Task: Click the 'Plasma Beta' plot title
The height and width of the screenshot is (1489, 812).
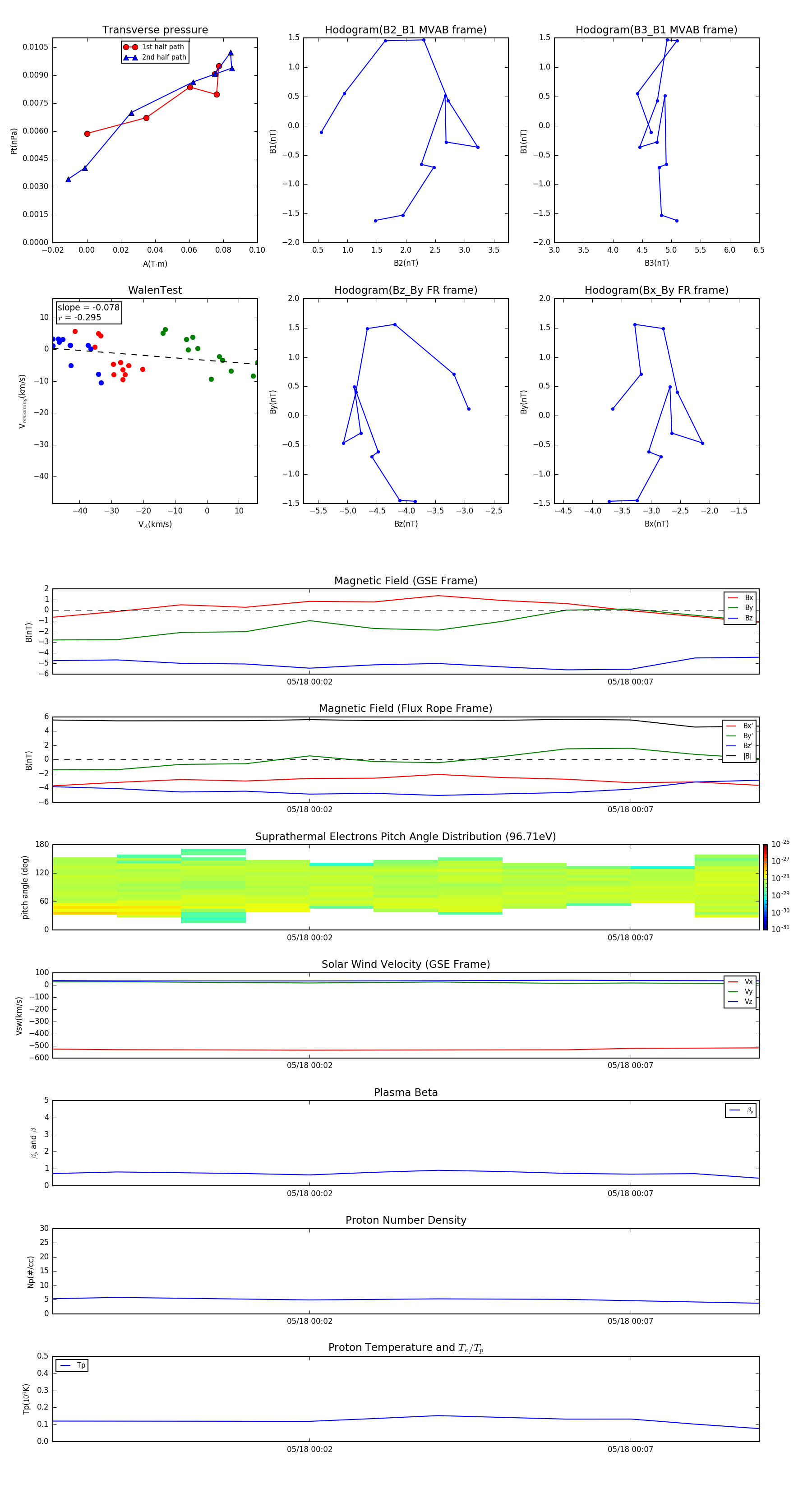Action: point(406,1092)
